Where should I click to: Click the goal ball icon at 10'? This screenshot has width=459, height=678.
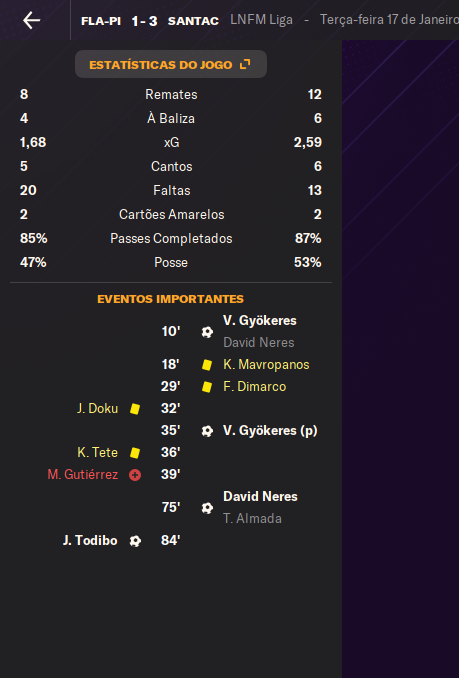207,332
